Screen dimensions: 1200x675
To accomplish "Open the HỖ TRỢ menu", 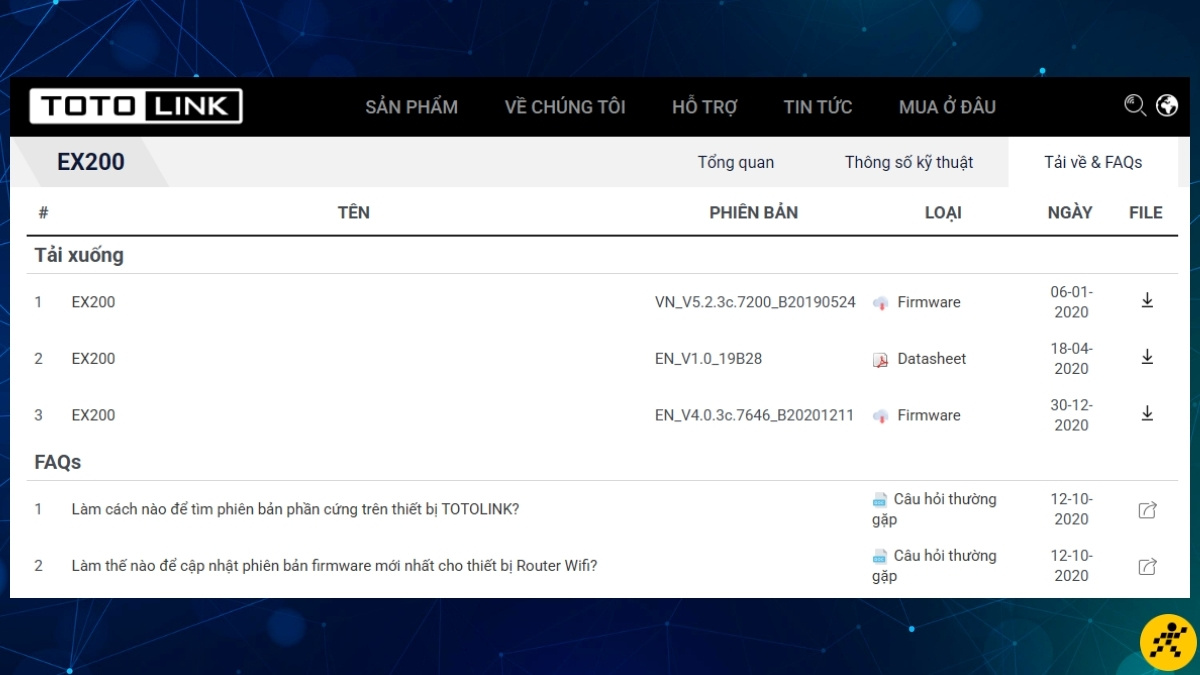I will tap(705, 107).
